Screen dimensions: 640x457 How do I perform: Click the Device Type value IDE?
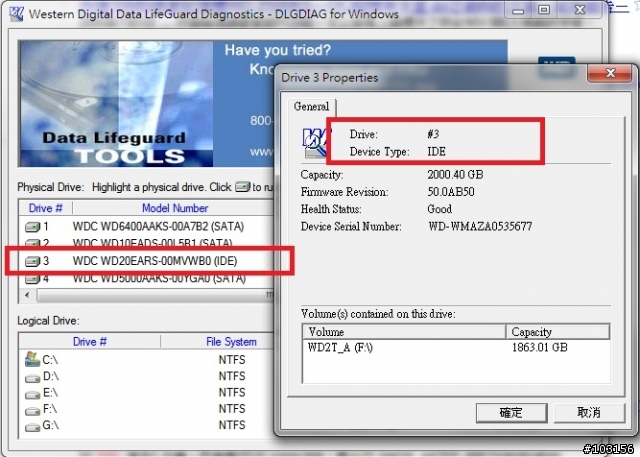tap(436, 152)
